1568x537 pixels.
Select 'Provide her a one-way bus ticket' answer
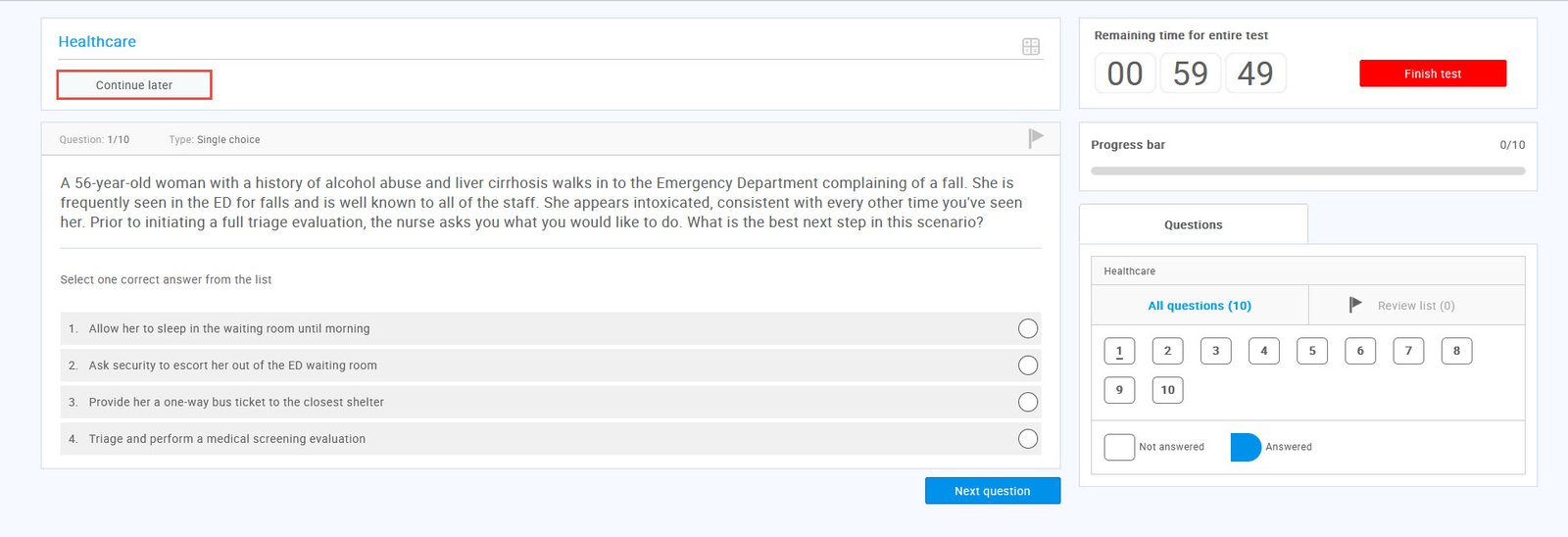(1027, 402)
